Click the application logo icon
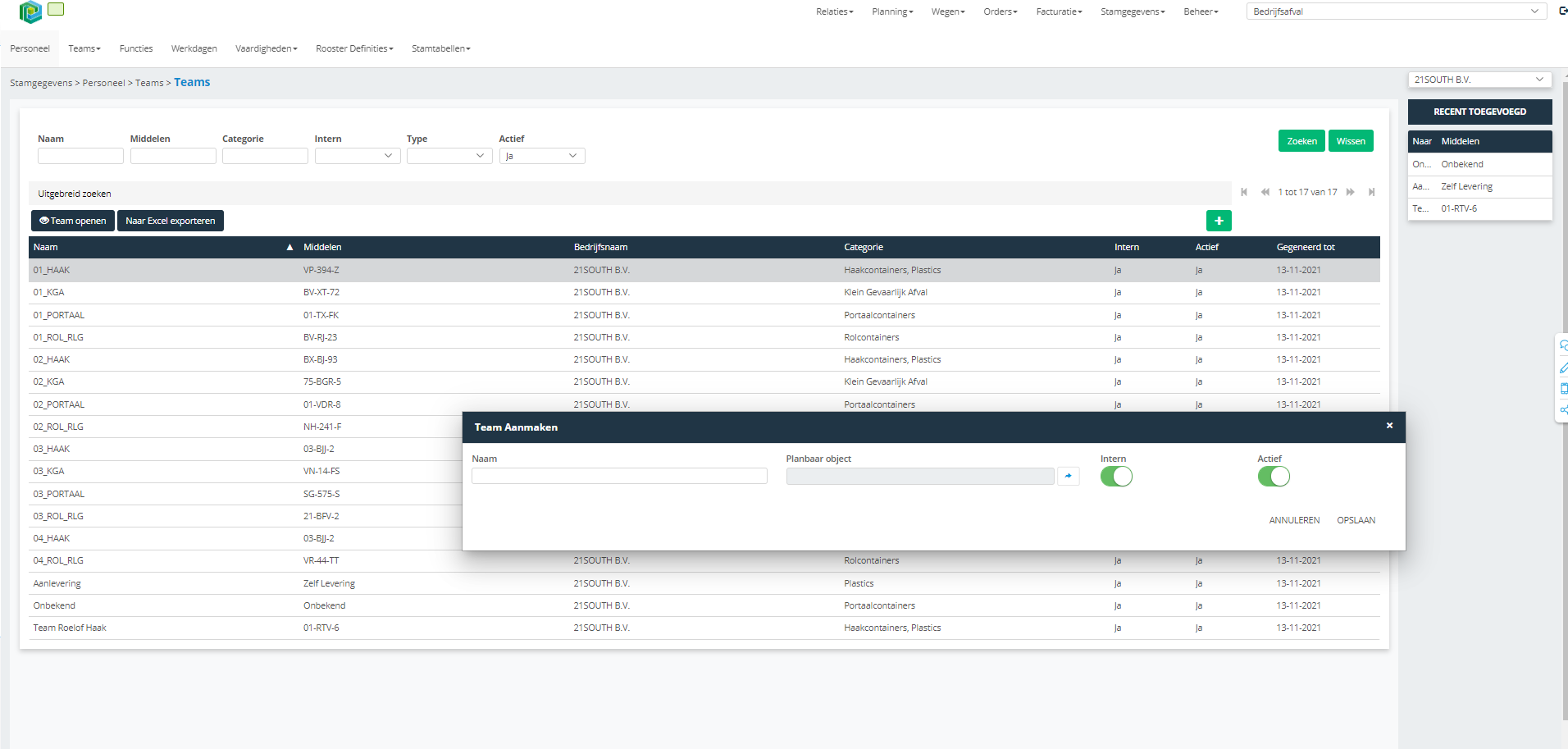The width and height of the screenshot is (1568, 749). (x=30, y=11)
